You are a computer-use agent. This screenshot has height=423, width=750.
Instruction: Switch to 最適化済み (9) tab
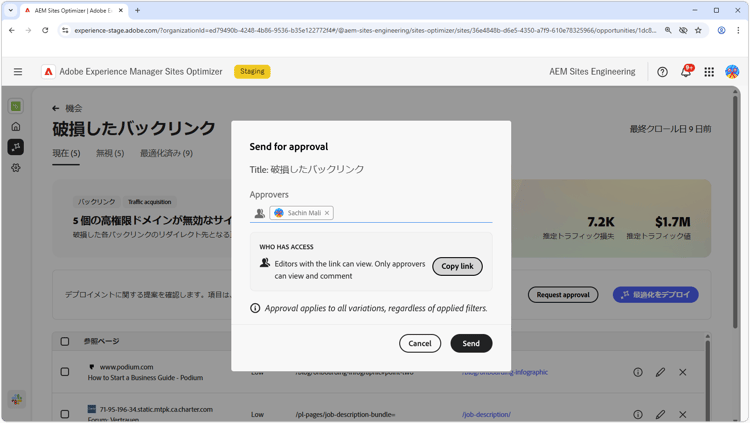click(166, 153)
